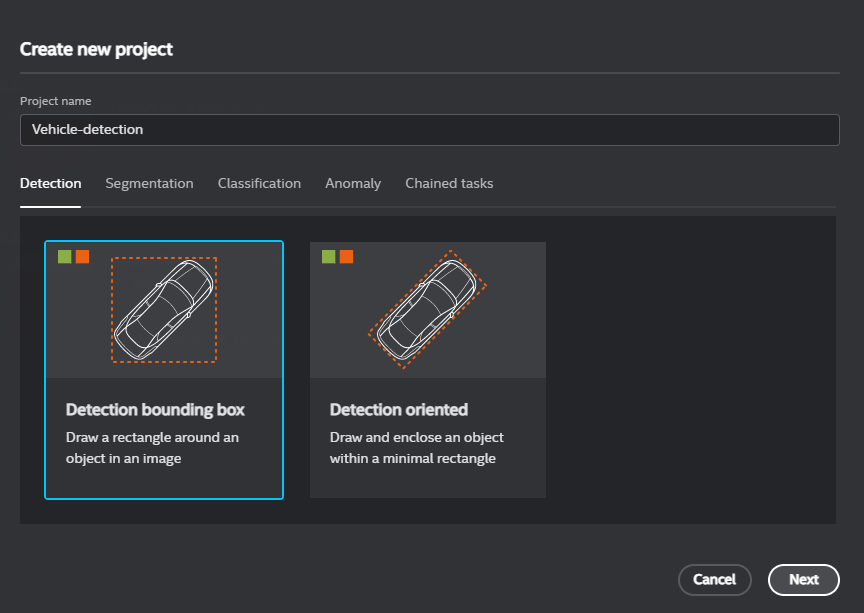
Task: Stay on the Detection tab
Action: point(50,183)
